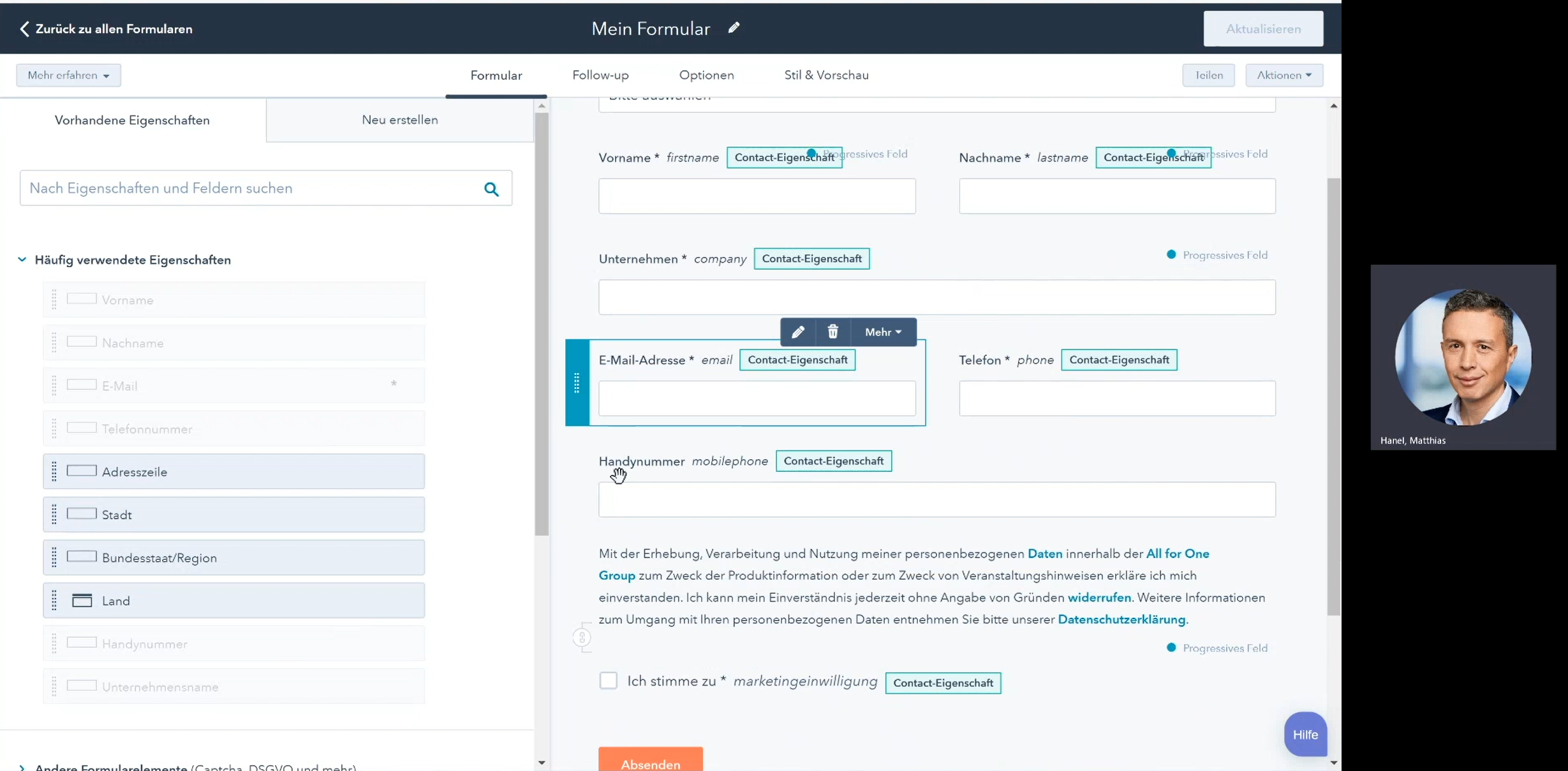Switch to the Follow-up tab
The height and width of the screenshot is (771, 1568).
click(x=600, y=75)
